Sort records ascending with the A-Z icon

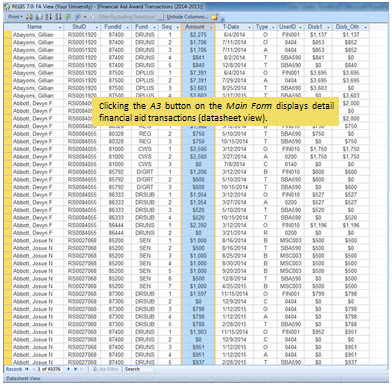point(49,17)
